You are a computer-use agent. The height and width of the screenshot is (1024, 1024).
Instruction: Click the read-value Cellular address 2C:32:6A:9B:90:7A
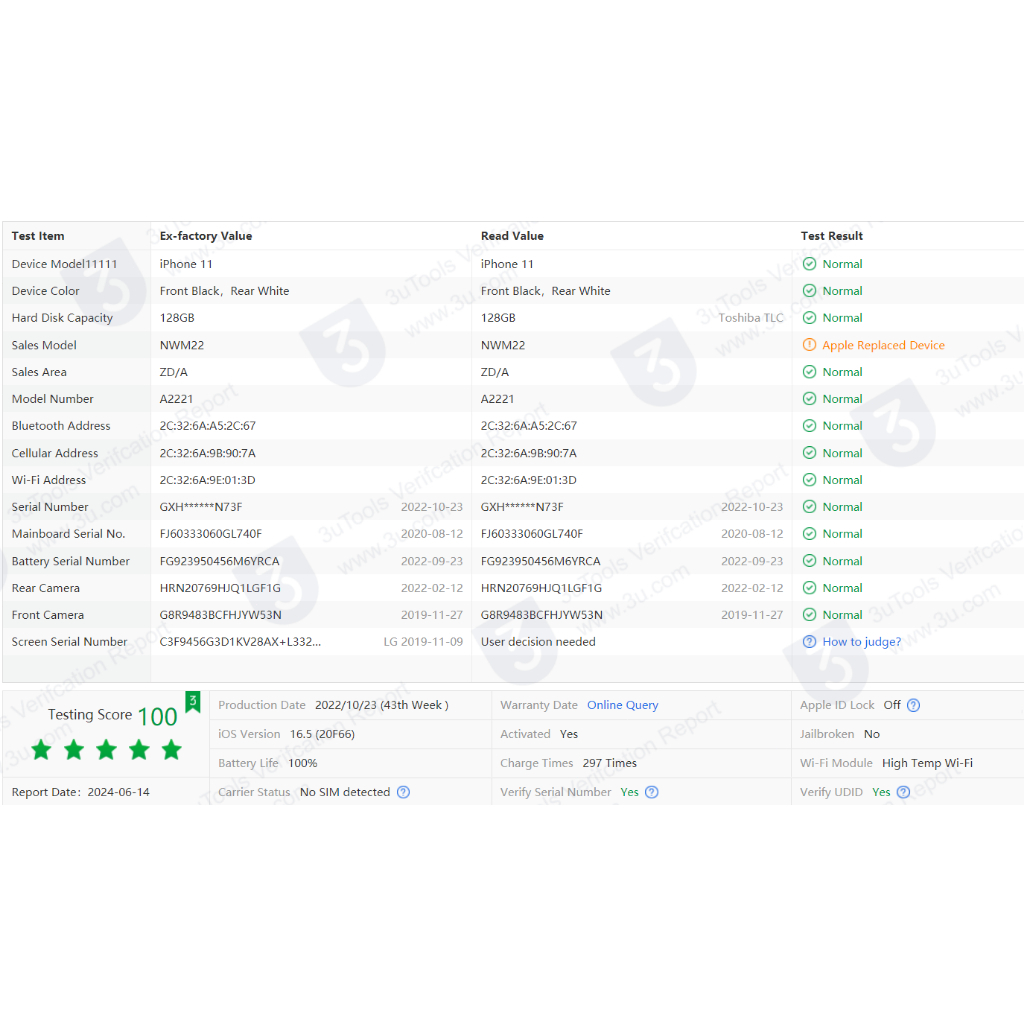[x=528, y=453]
